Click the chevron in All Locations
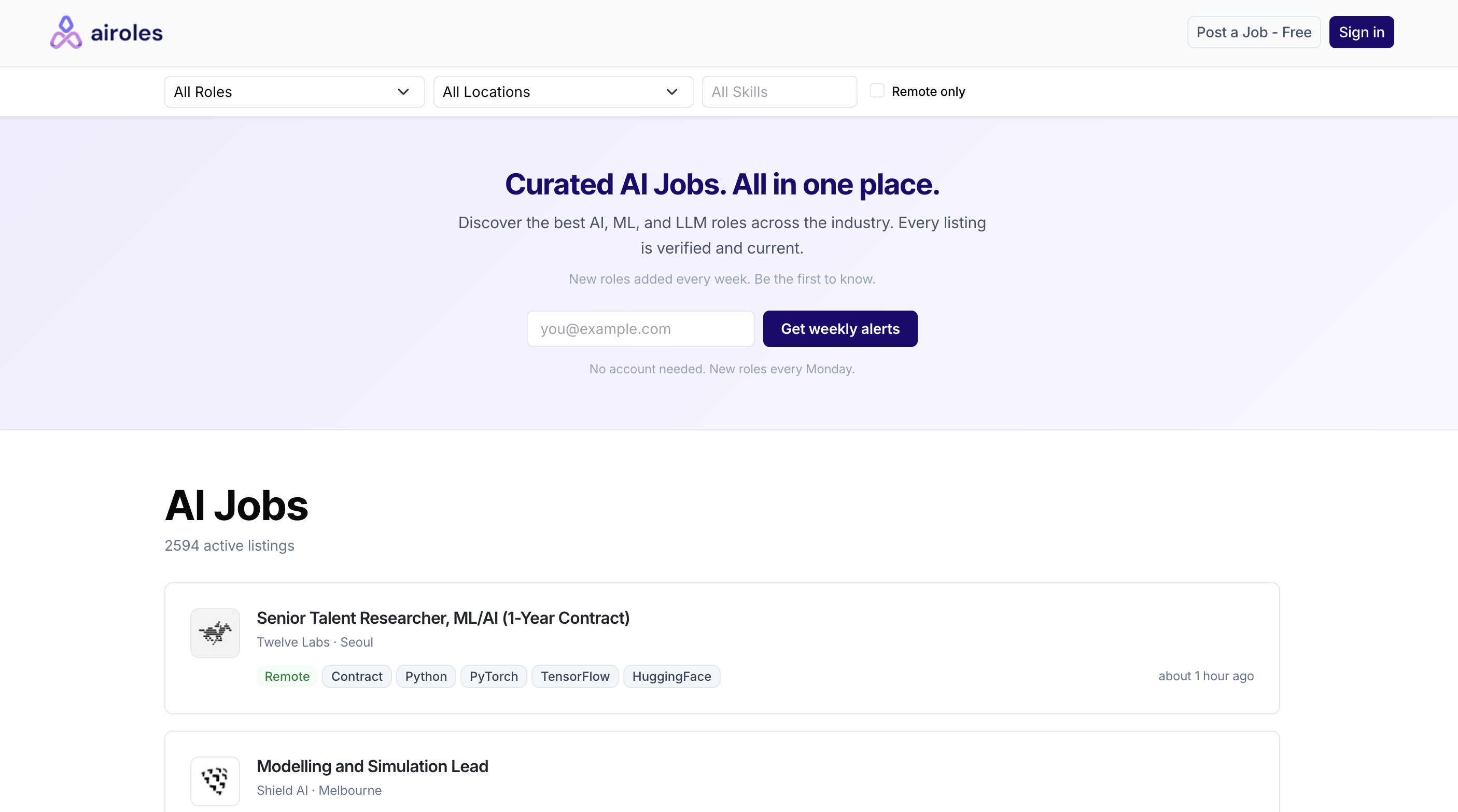Viewport: 1458px width, 812px height. pyautogui.click(x=672, y=92)
